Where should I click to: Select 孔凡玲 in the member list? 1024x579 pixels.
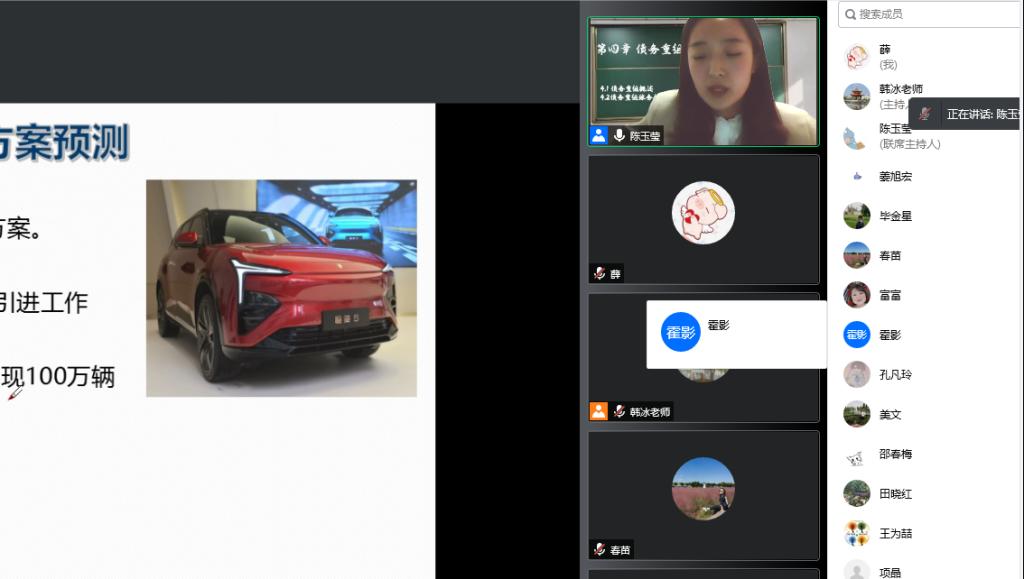(x=895, y=375)
